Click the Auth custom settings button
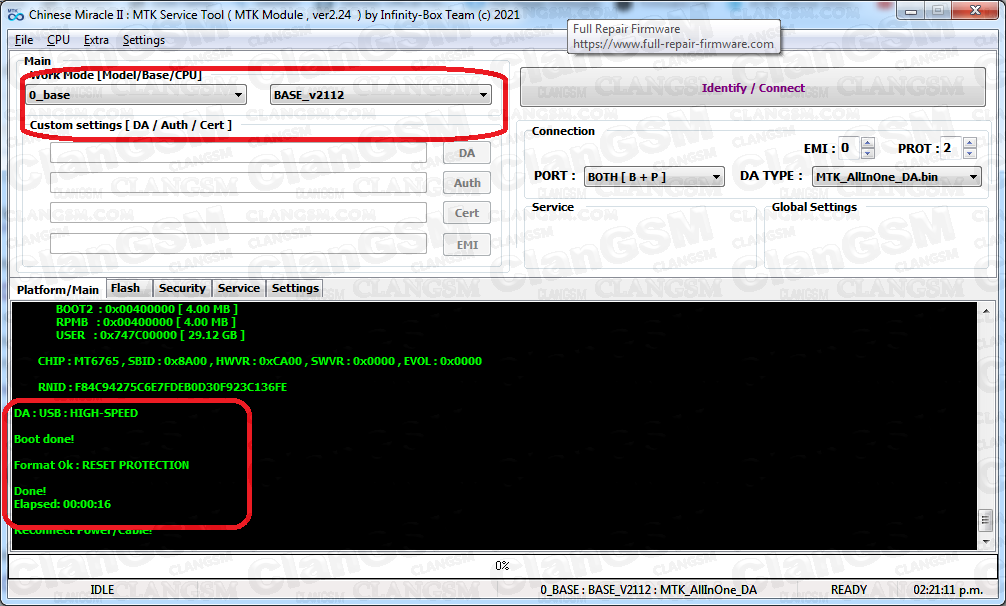1006x606 pixels. [466, 183]
